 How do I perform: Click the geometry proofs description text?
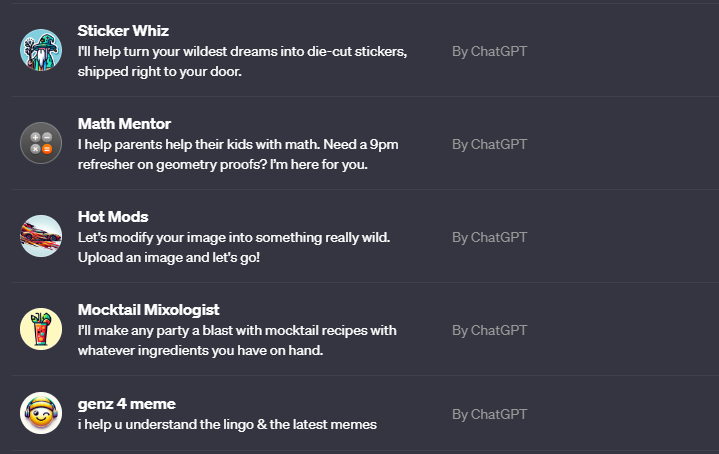238,154
